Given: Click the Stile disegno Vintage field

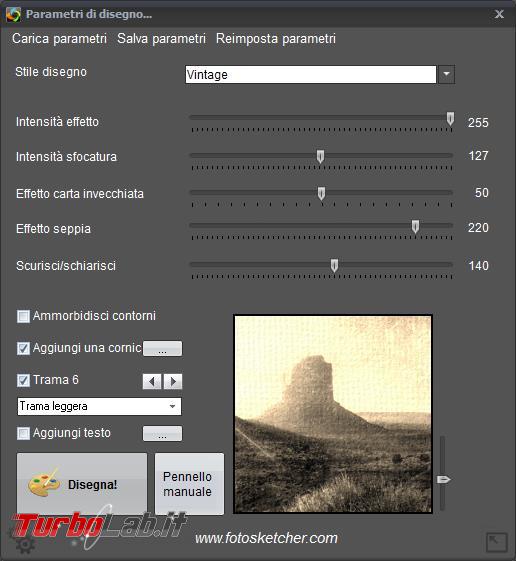Looking at the screenshot, I should pos(311,74).
